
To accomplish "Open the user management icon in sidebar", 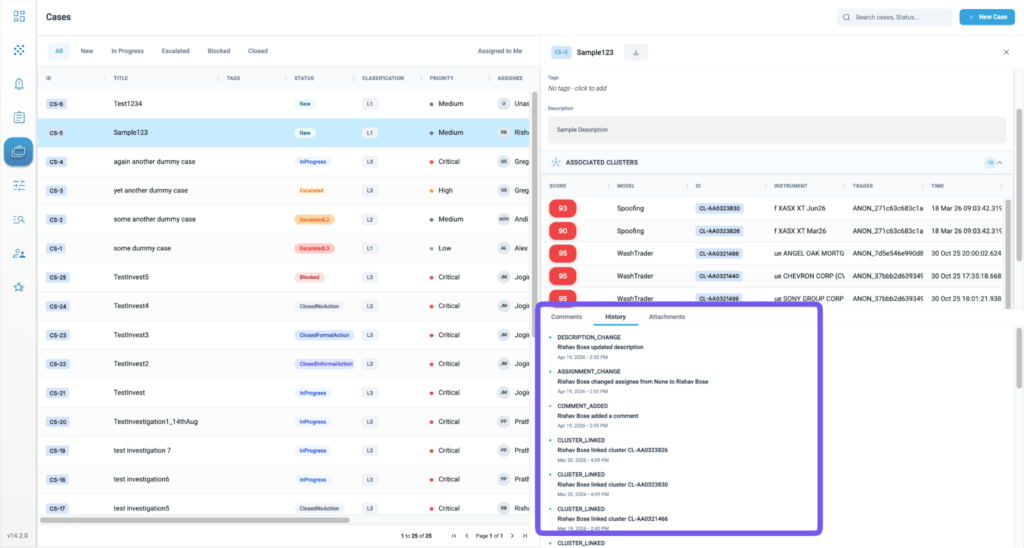I will point(19,253).
